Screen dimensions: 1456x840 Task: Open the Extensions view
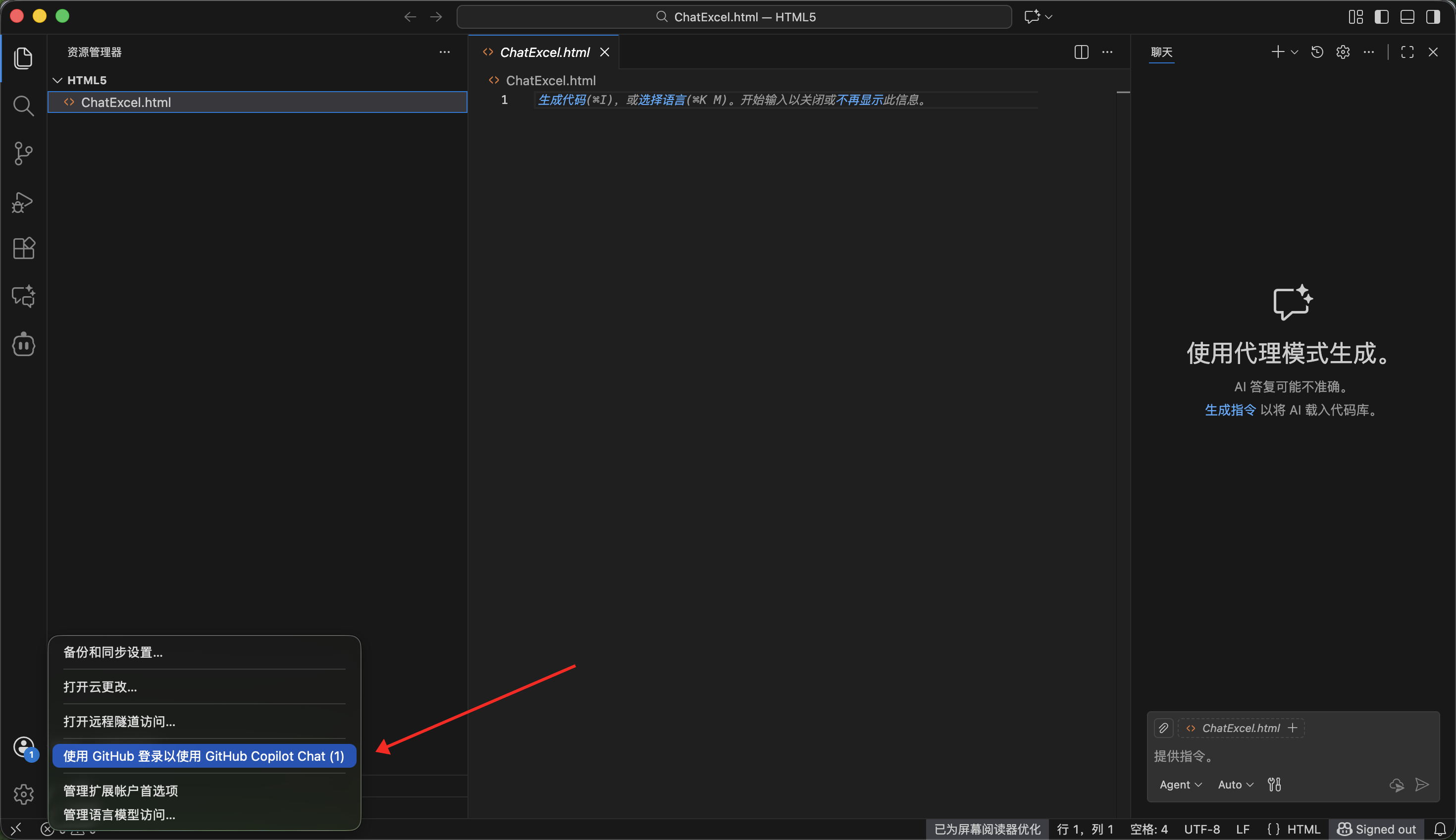[x=23, y=249]
